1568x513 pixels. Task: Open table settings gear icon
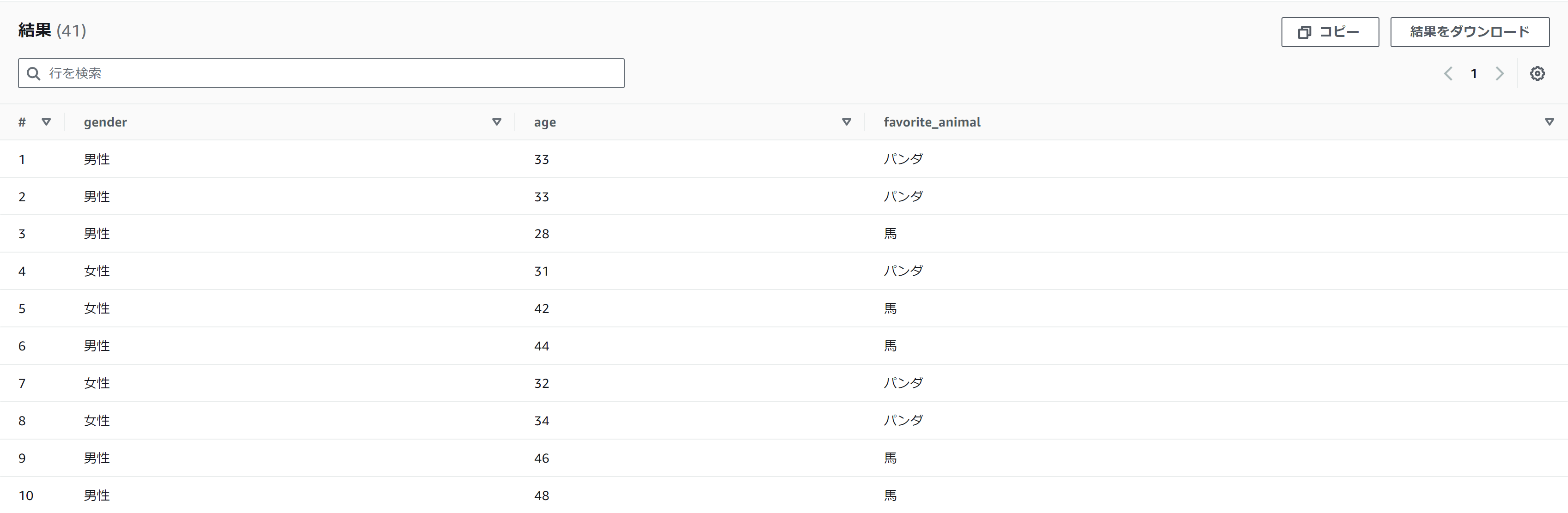1537,73
